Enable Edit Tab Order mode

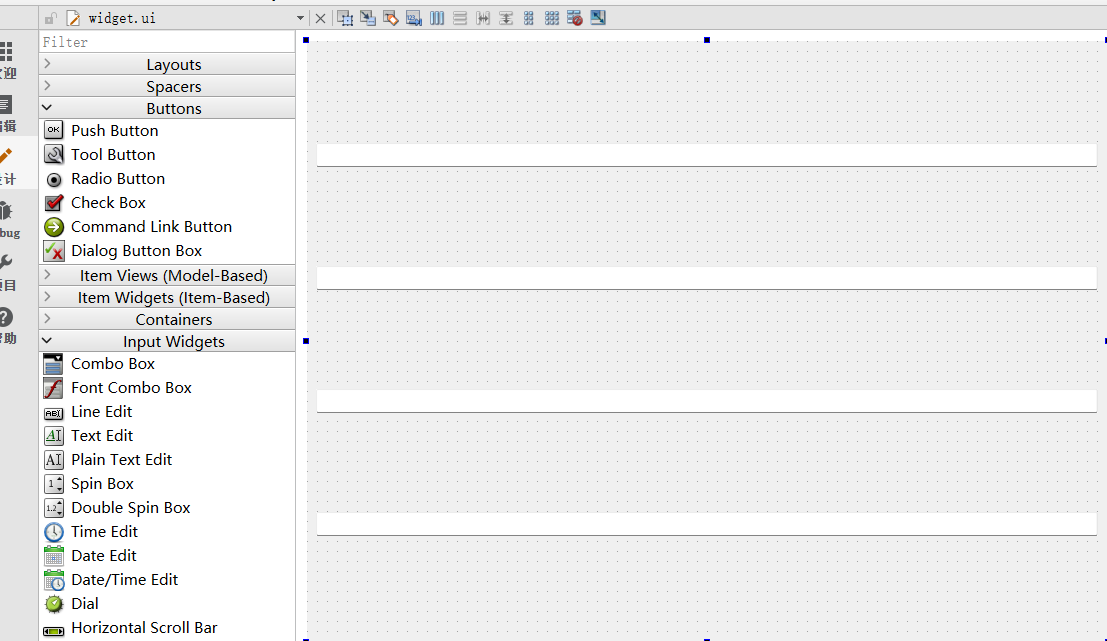point(414,18)
